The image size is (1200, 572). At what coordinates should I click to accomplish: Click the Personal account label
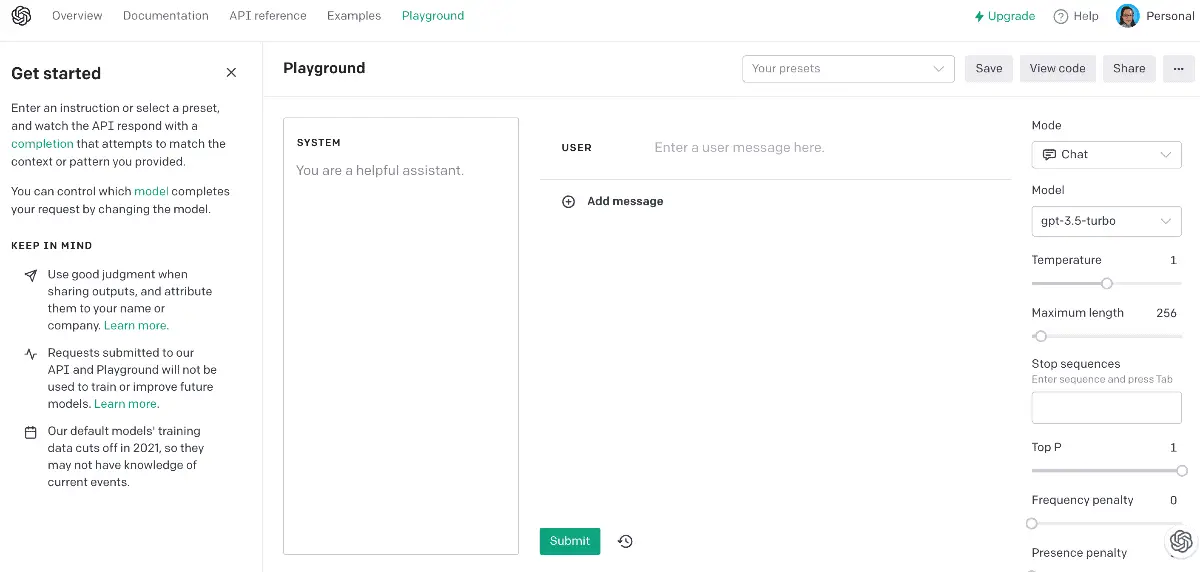pos(1170,16)
